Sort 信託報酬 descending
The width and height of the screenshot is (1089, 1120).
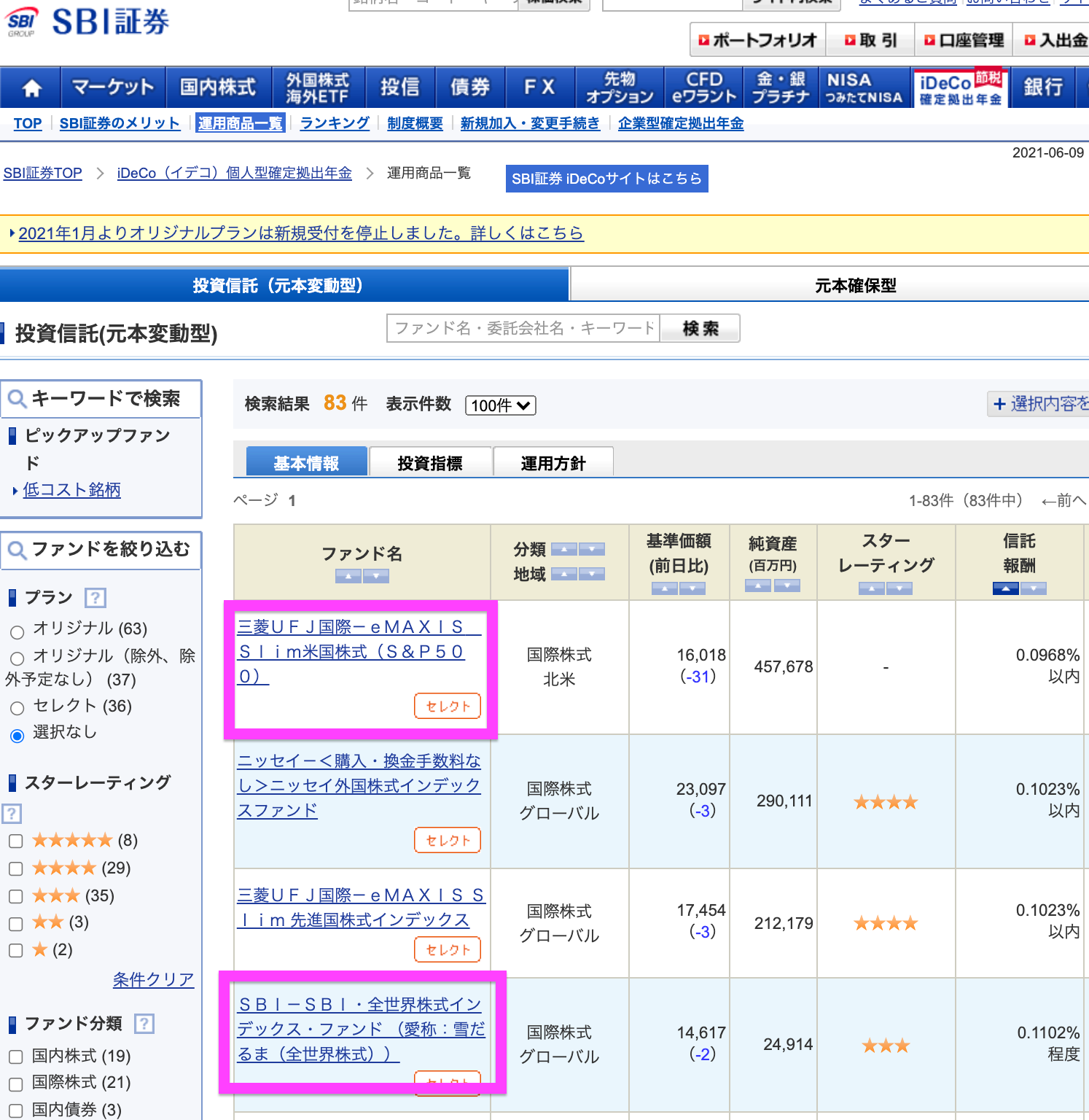(x=1034, y=588)
